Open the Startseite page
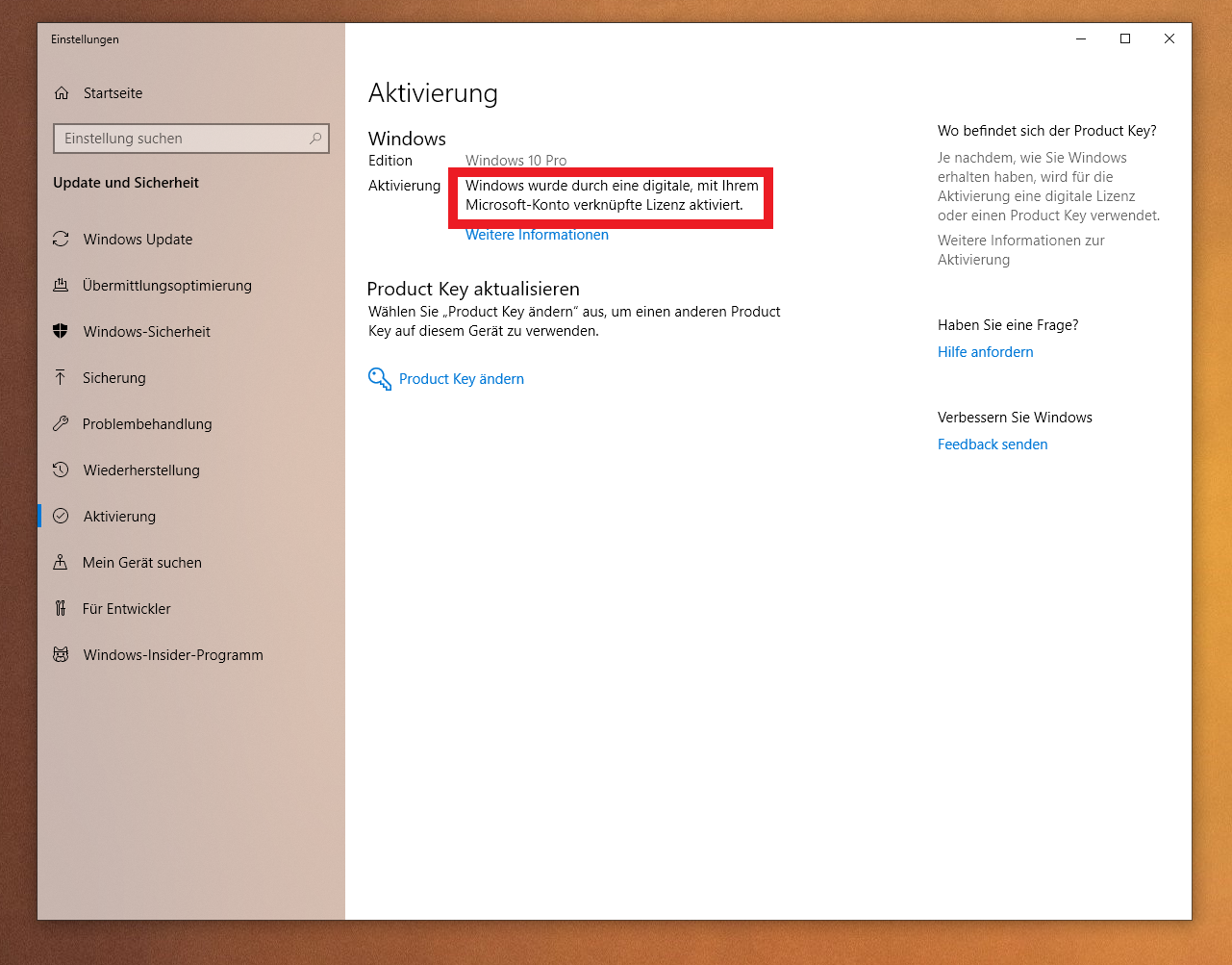Viewport: 1232px width, 965px height. tap(191, 93)
